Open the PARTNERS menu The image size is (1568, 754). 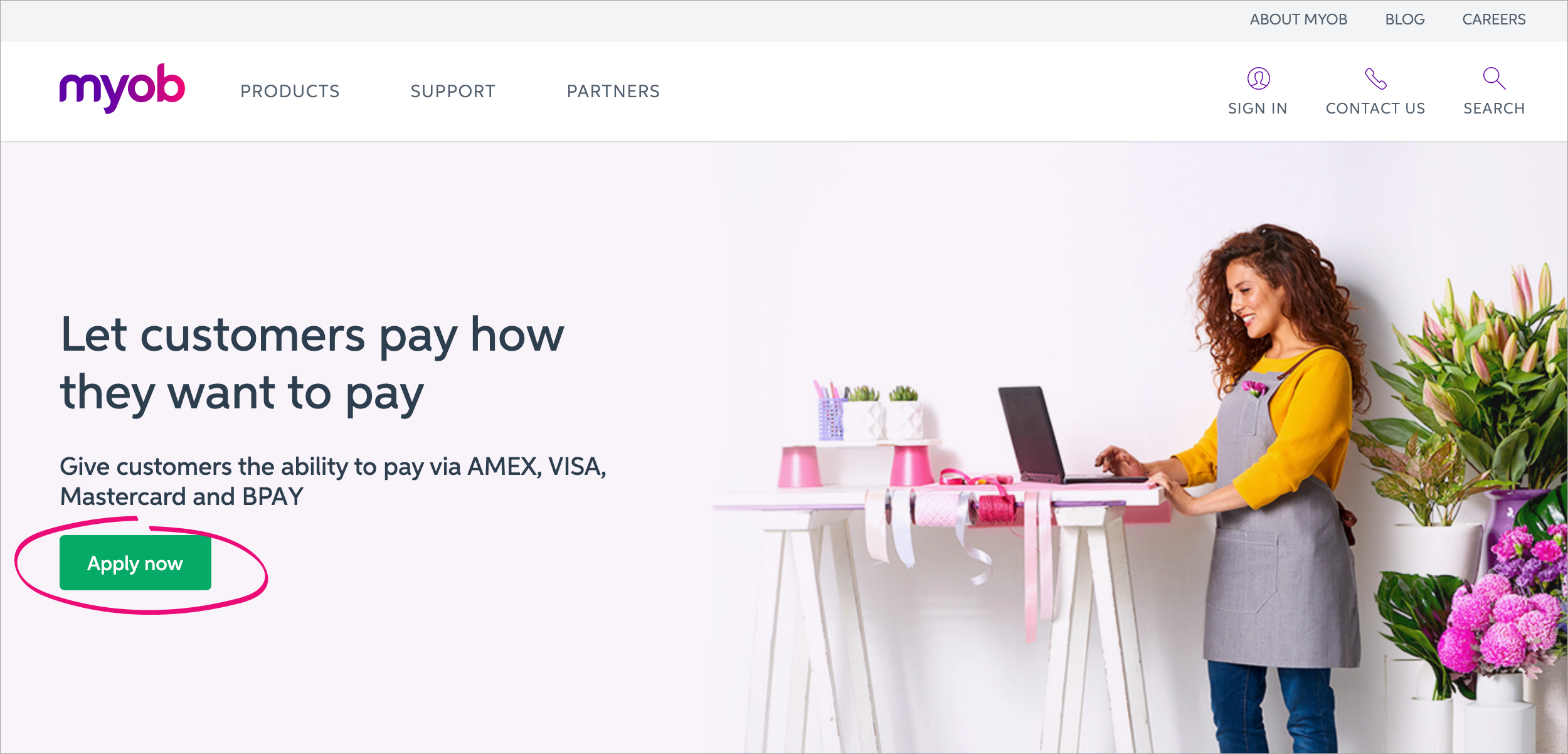pyautogui.click(x=613, y=92)
